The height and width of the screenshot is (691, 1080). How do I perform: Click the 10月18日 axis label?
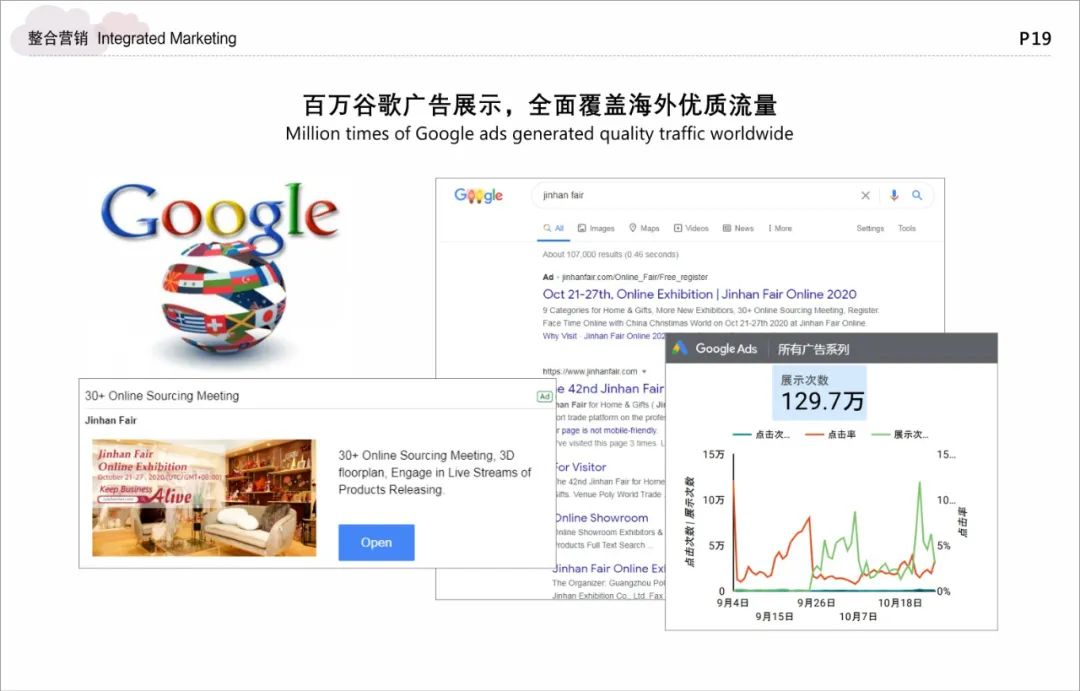900,603
